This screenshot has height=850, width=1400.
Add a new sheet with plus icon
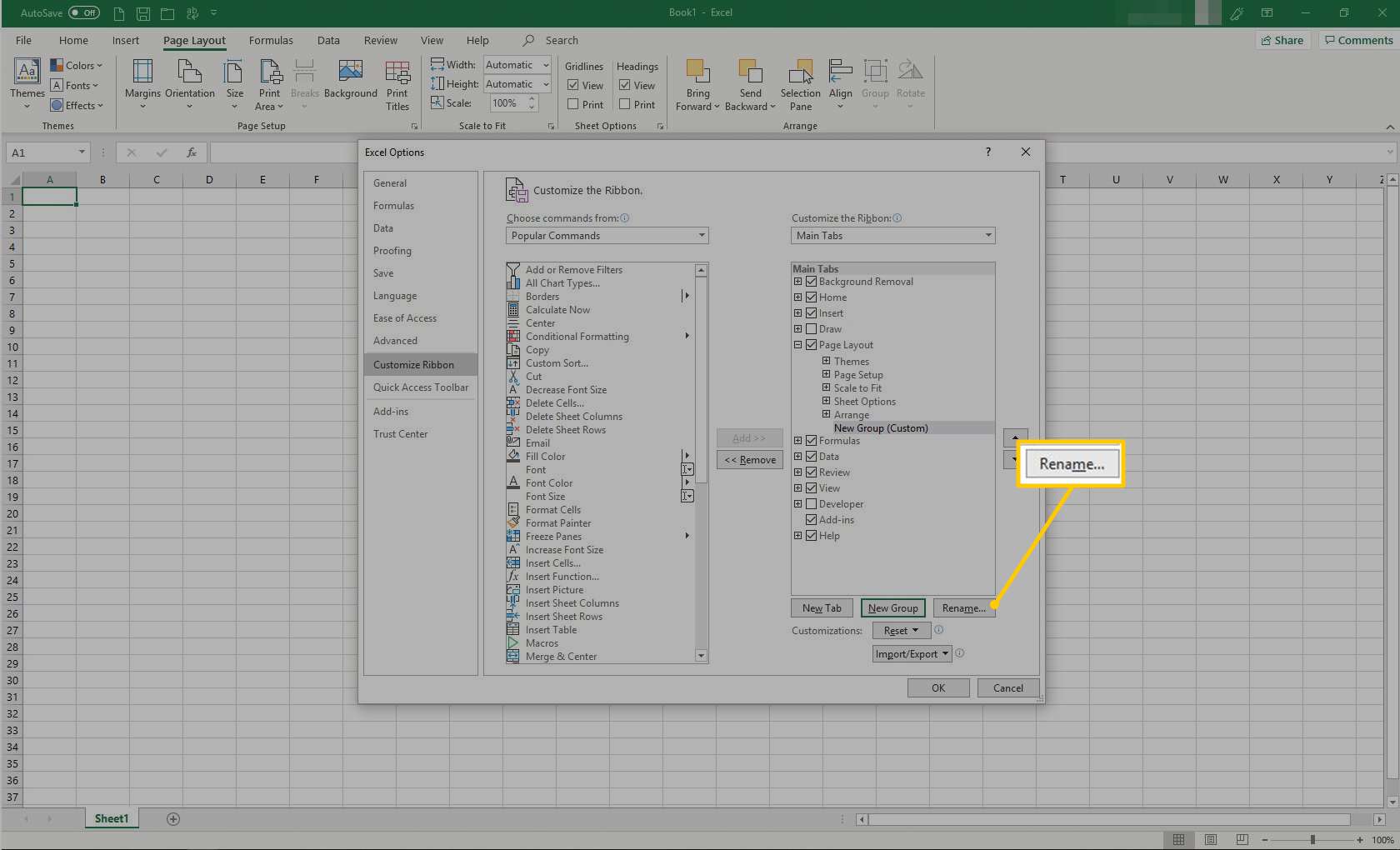[173, 819]
